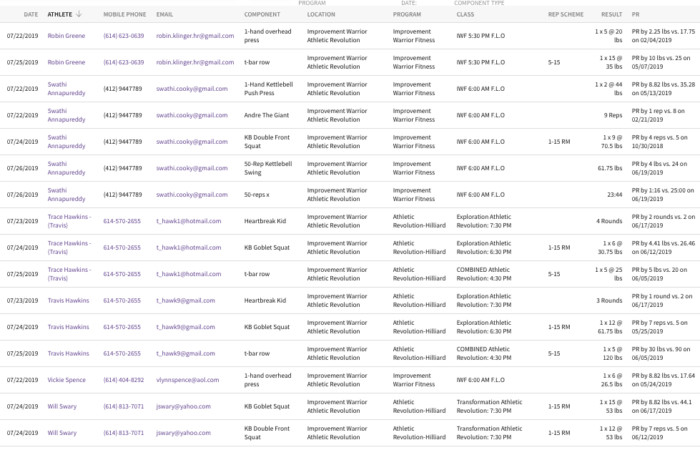Viewport: 700px width, 450px height.
Task: Sort by the ATHLETE column header
Action: (60, 14)
